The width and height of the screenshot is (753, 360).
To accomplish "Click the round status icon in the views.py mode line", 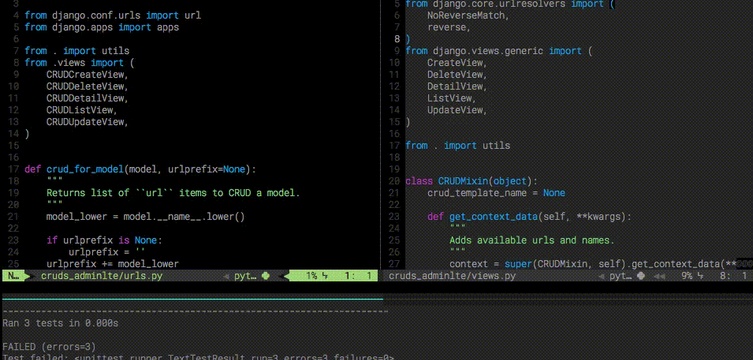I will (641, 276).
